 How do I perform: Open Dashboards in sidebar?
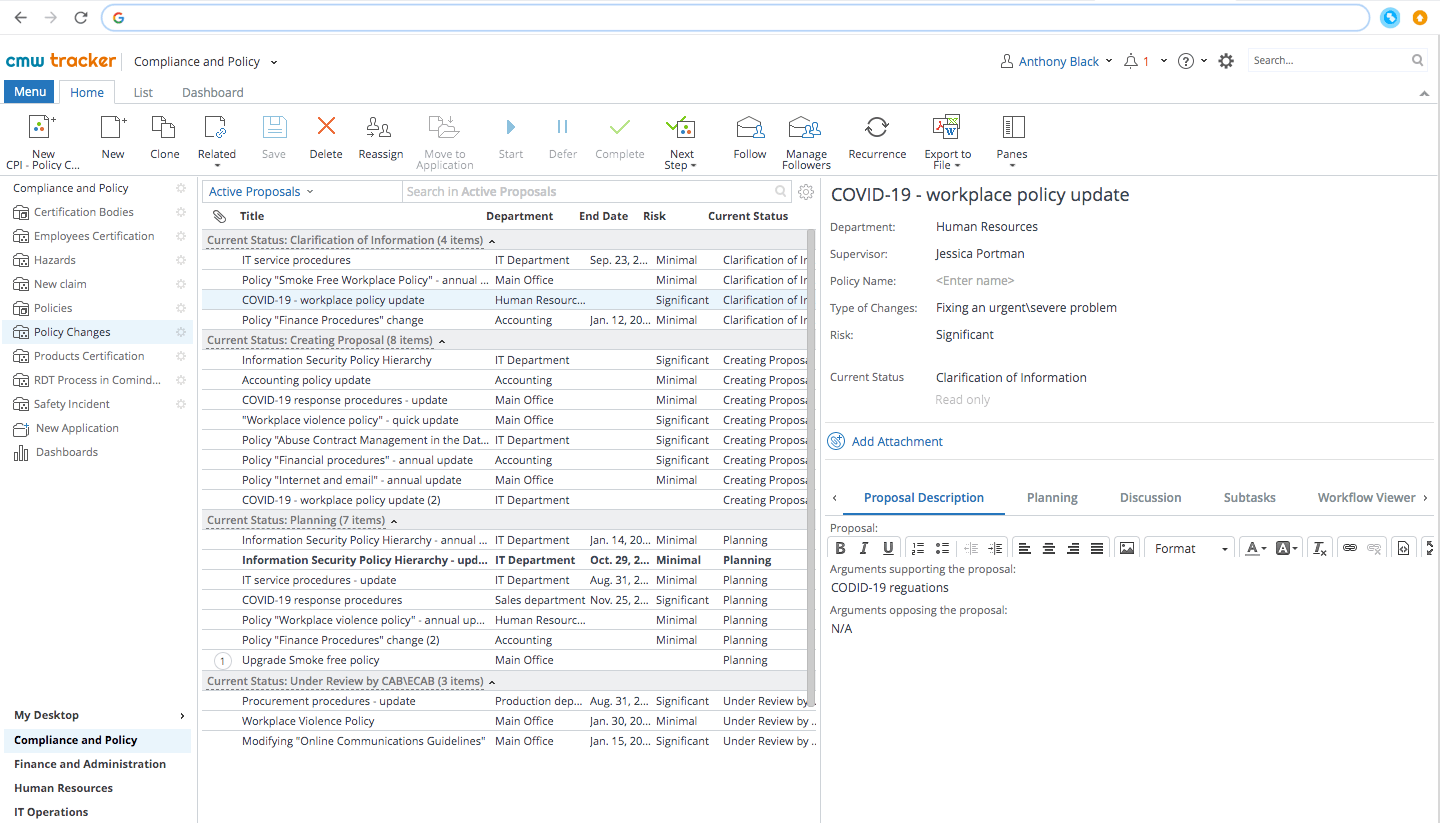(x=67, y=452)
